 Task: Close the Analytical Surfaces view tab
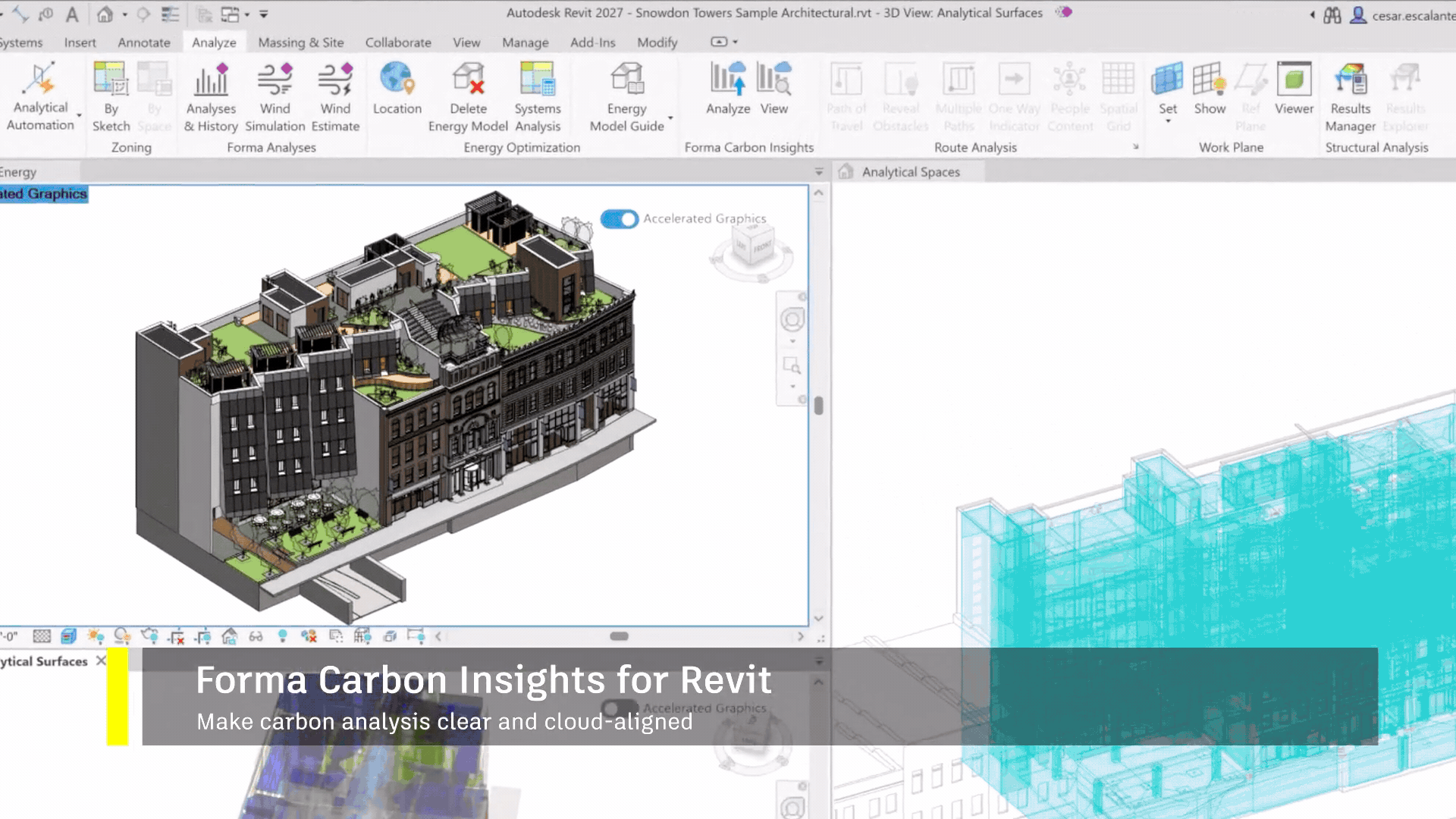[x=101, y=661]
